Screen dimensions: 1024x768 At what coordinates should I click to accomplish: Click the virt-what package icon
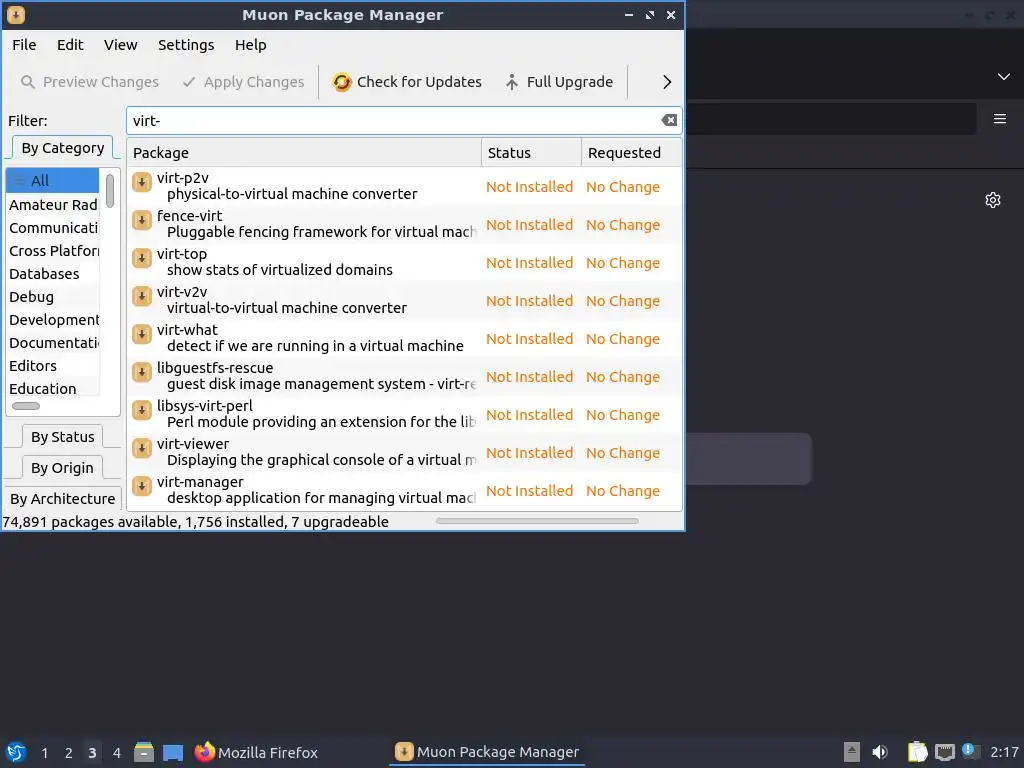142,334
